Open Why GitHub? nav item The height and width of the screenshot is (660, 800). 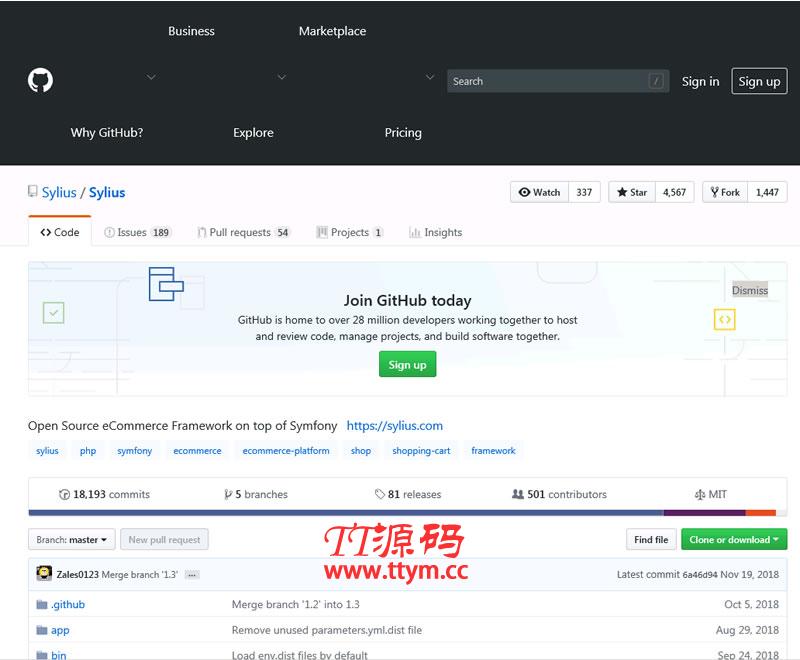click(107, 133)
